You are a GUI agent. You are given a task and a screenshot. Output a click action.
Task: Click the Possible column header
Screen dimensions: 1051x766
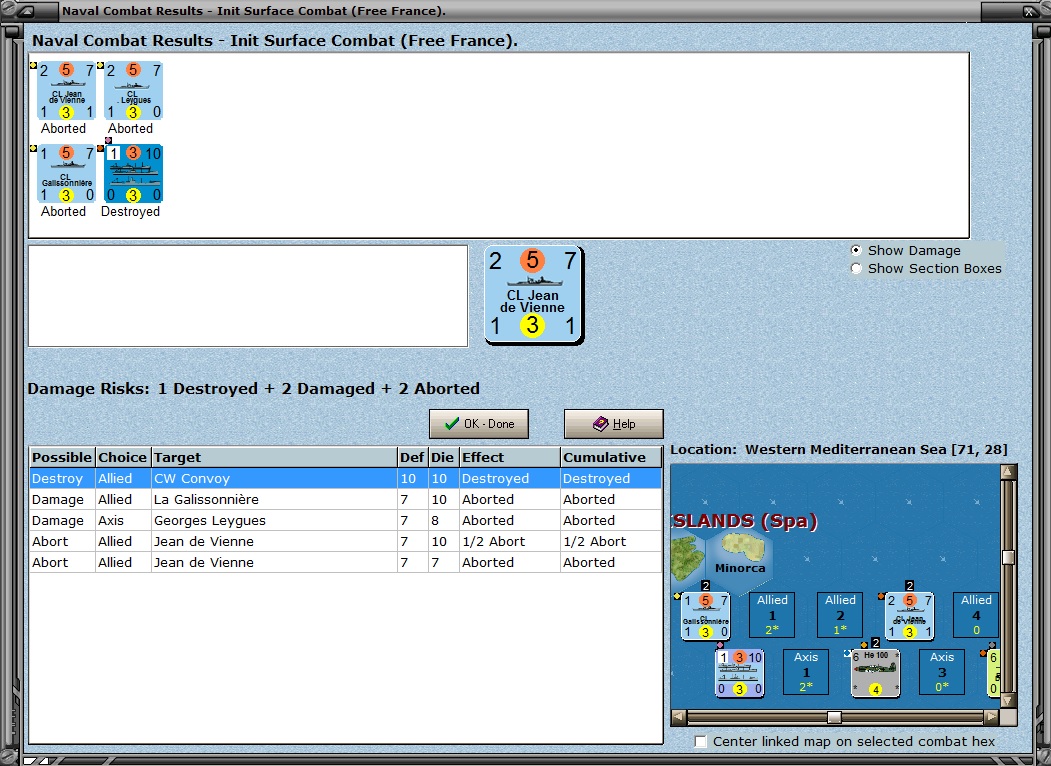coord(62,457)
